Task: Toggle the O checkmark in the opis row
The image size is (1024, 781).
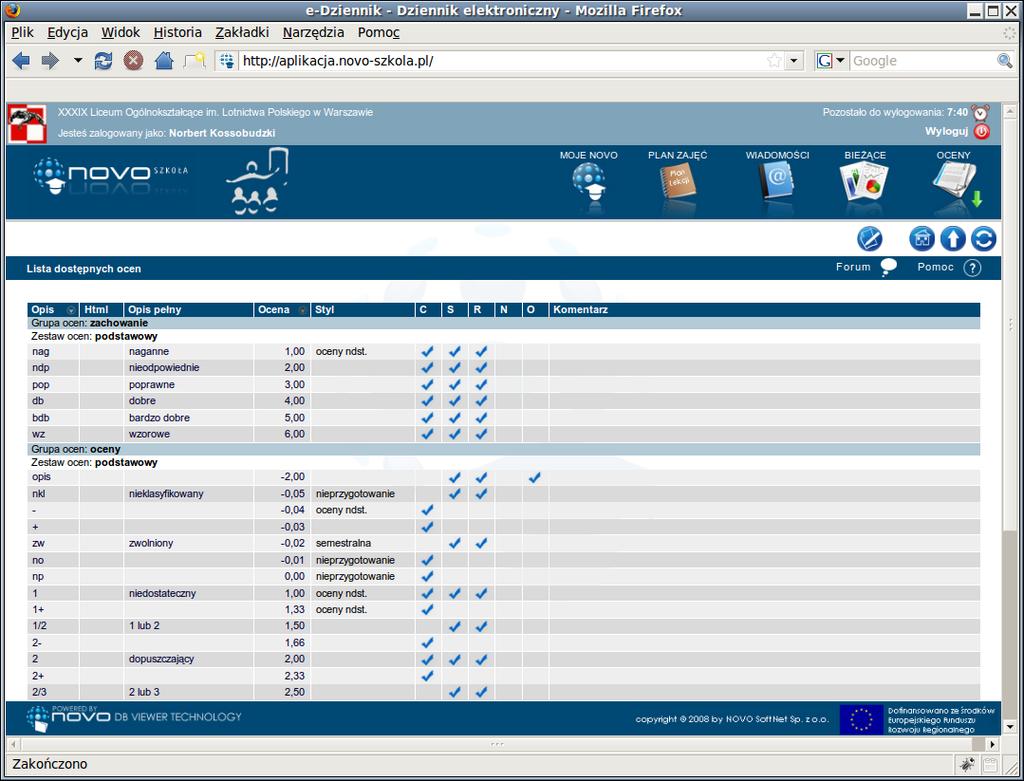Action: (534, 477)
